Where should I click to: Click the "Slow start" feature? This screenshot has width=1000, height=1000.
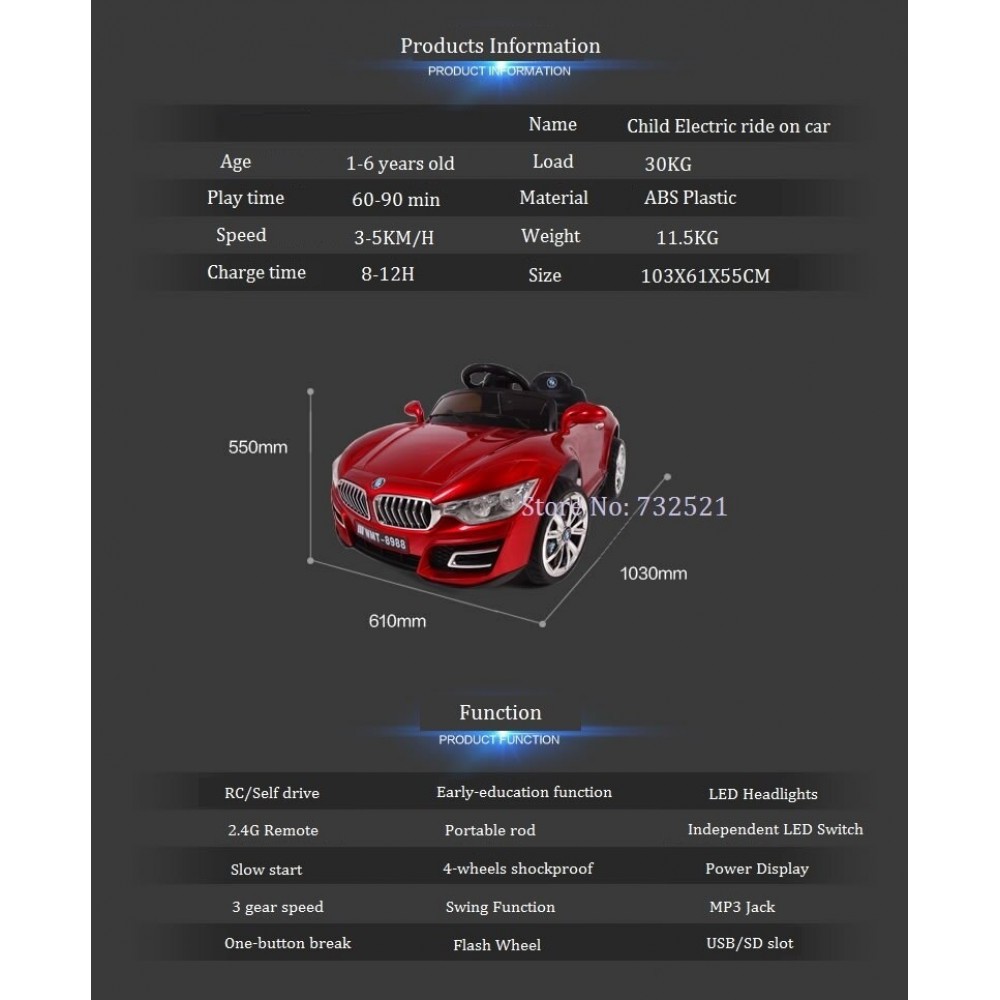(266, 869)
